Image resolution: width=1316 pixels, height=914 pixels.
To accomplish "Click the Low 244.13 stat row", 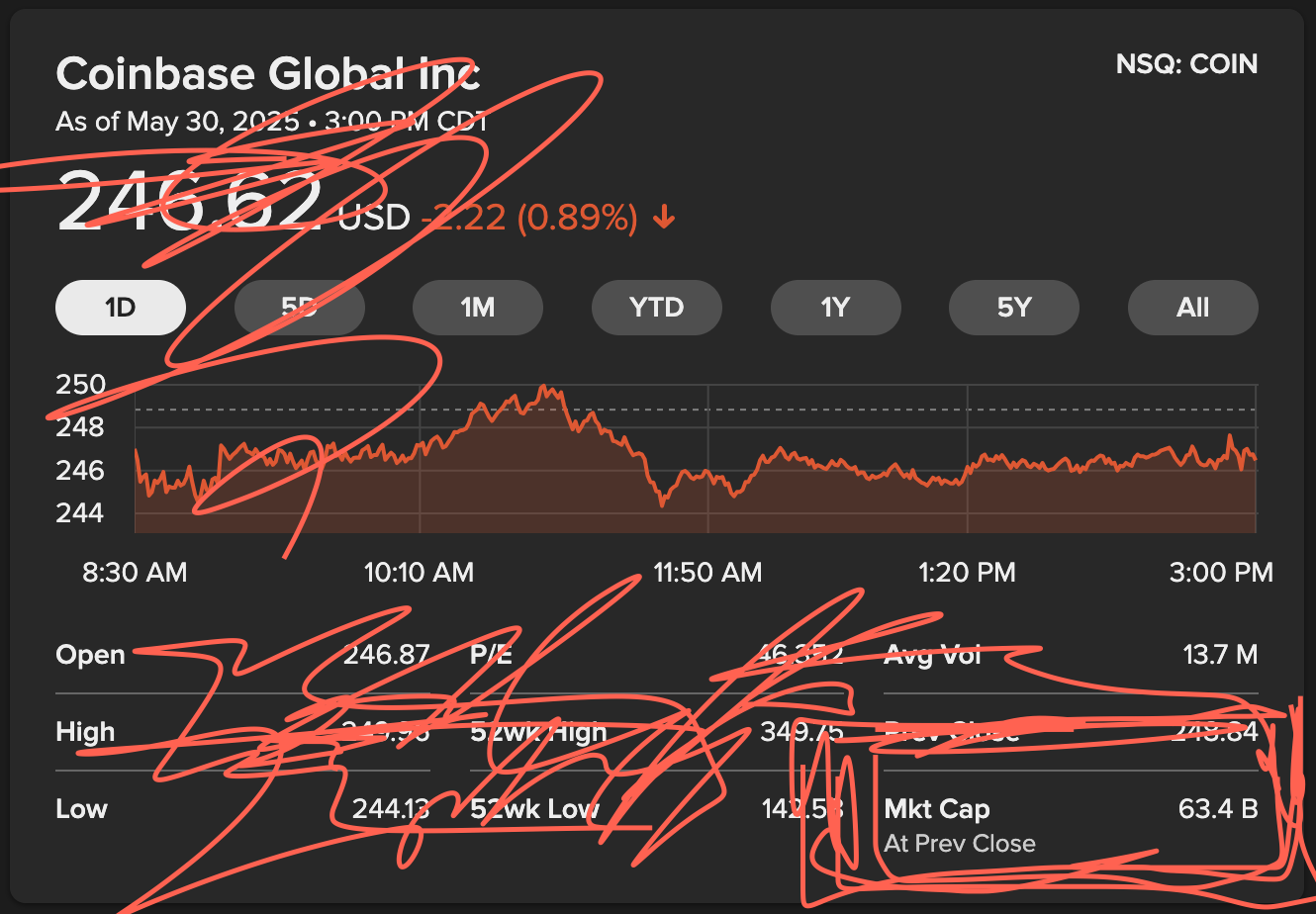I will (242, 809).
